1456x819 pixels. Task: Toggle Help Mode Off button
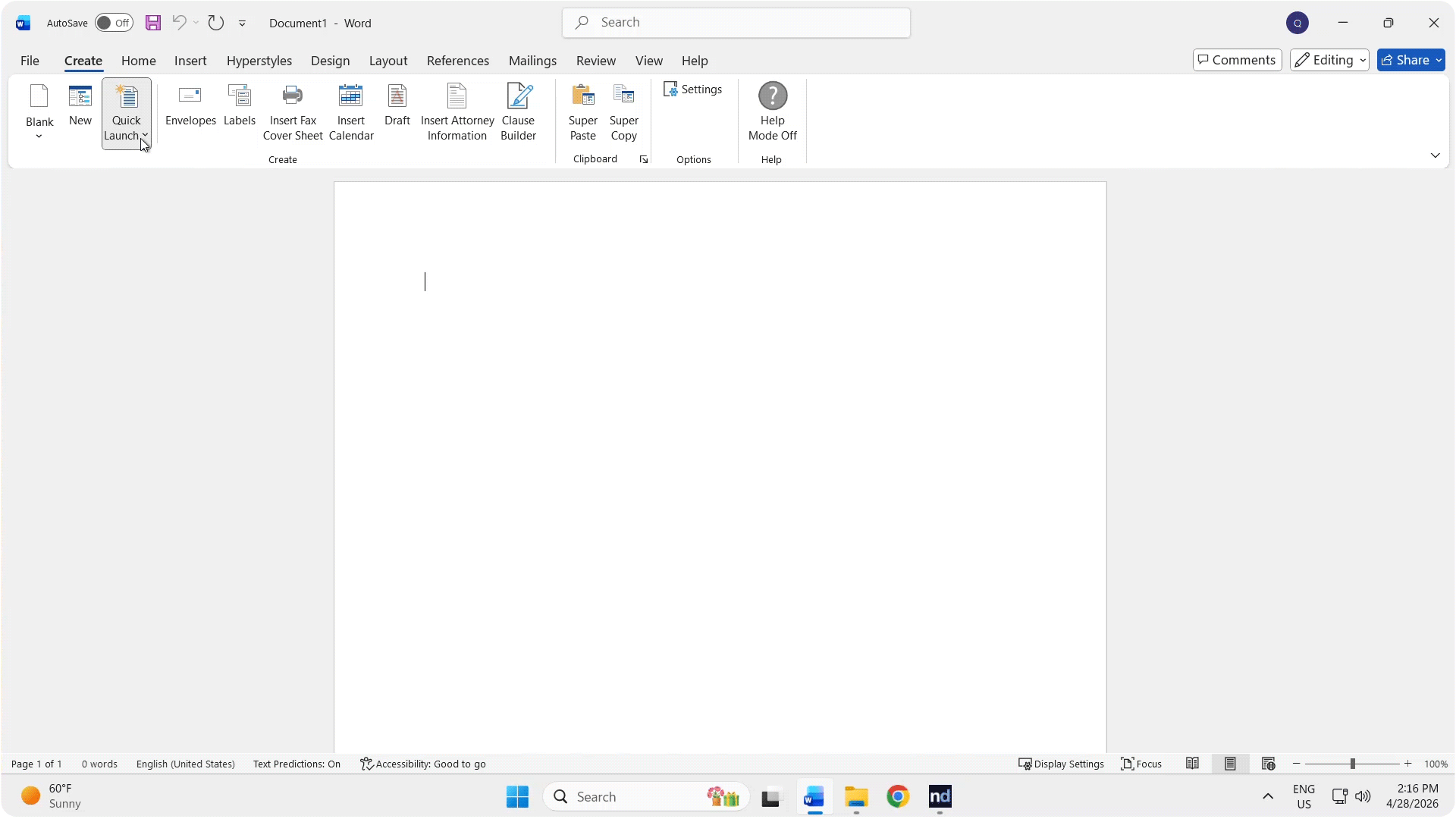point(773,113)
